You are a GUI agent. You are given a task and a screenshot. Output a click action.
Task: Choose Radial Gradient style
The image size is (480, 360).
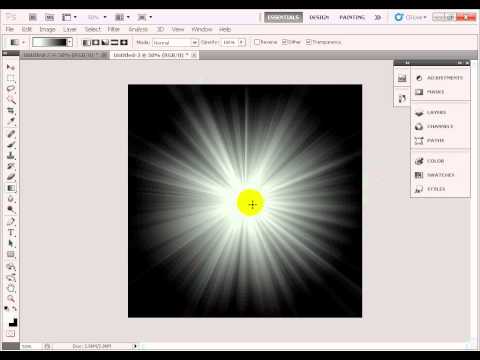[x=96, y=42]
